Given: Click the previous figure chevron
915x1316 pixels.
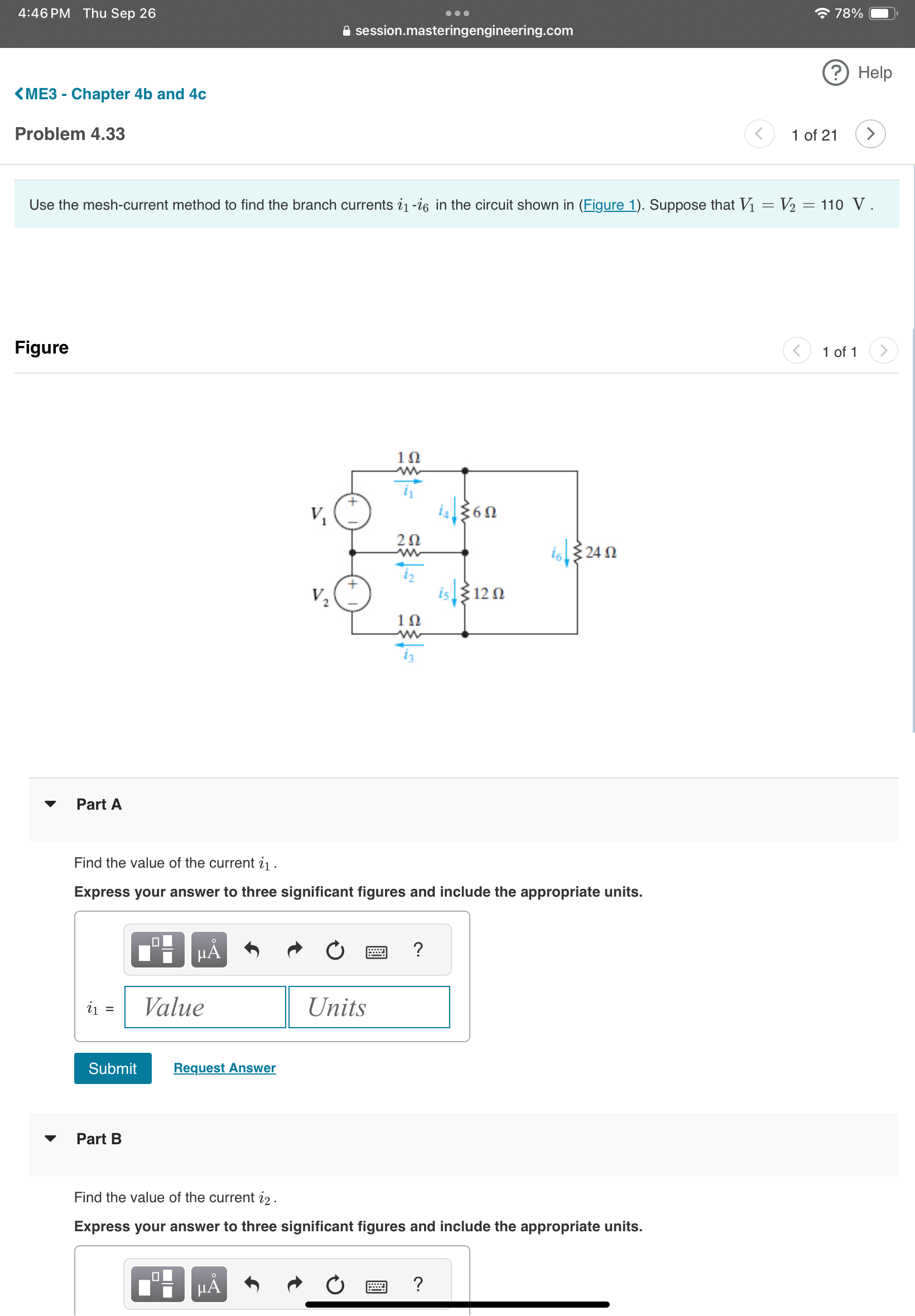Looking at the screenshot, I should [x=797, y=351].
